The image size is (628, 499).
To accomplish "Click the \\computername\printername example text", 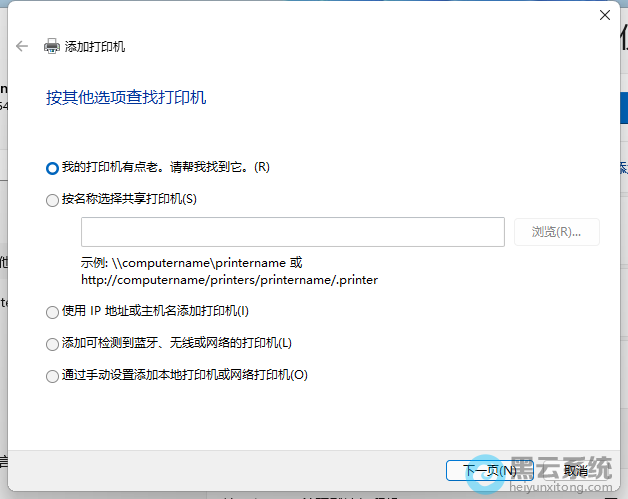I will [199, 263].
